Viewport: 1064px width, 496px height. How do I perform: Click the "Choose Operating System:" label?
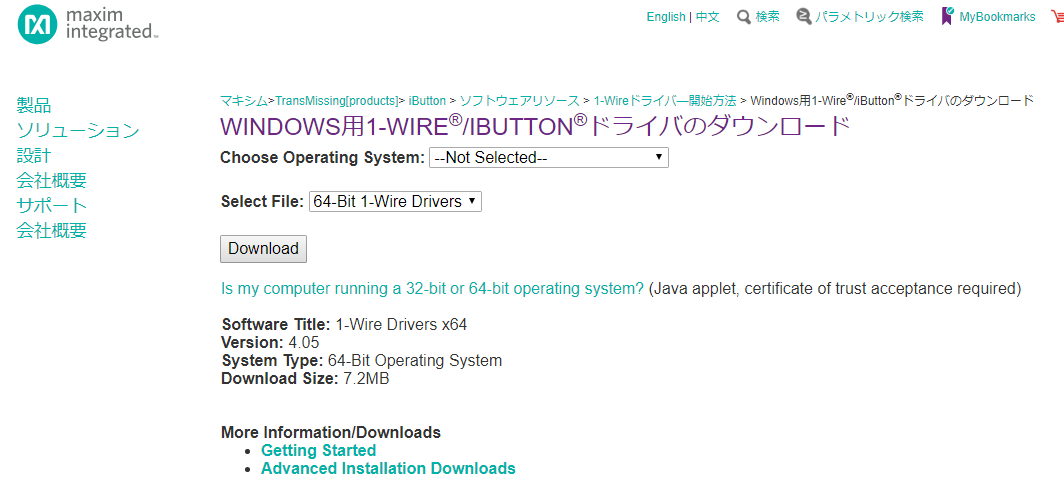tap(322, 157)
